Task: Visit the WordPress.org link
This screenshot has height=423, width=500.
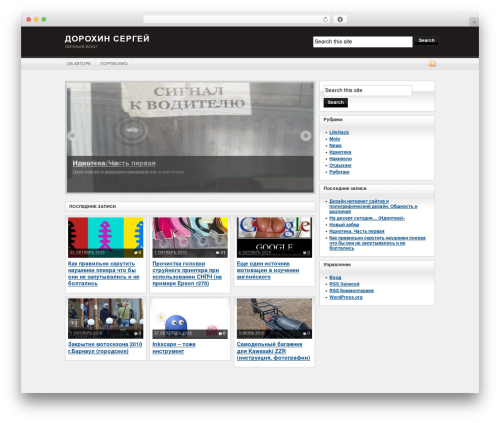Action: coord(346,297)
